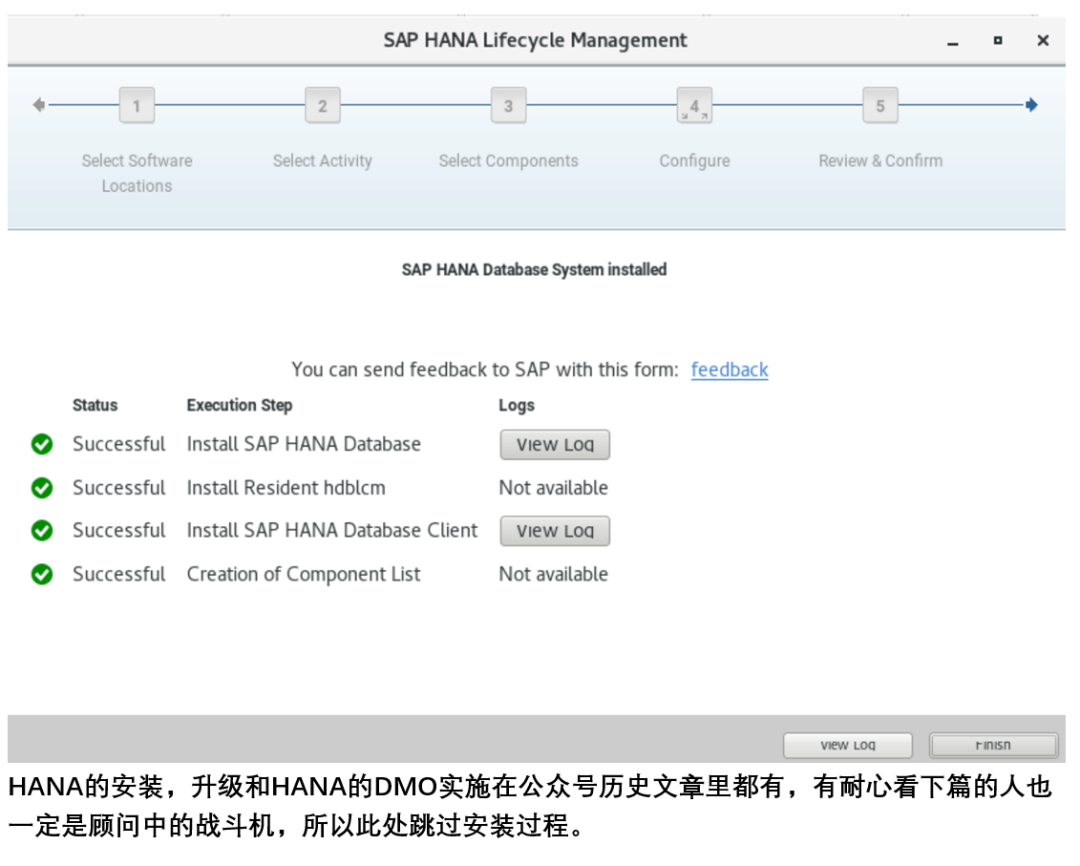Click the 'Execution Step' column header
The width and height of the screenshot is (1080, 866).
(240, 405)
